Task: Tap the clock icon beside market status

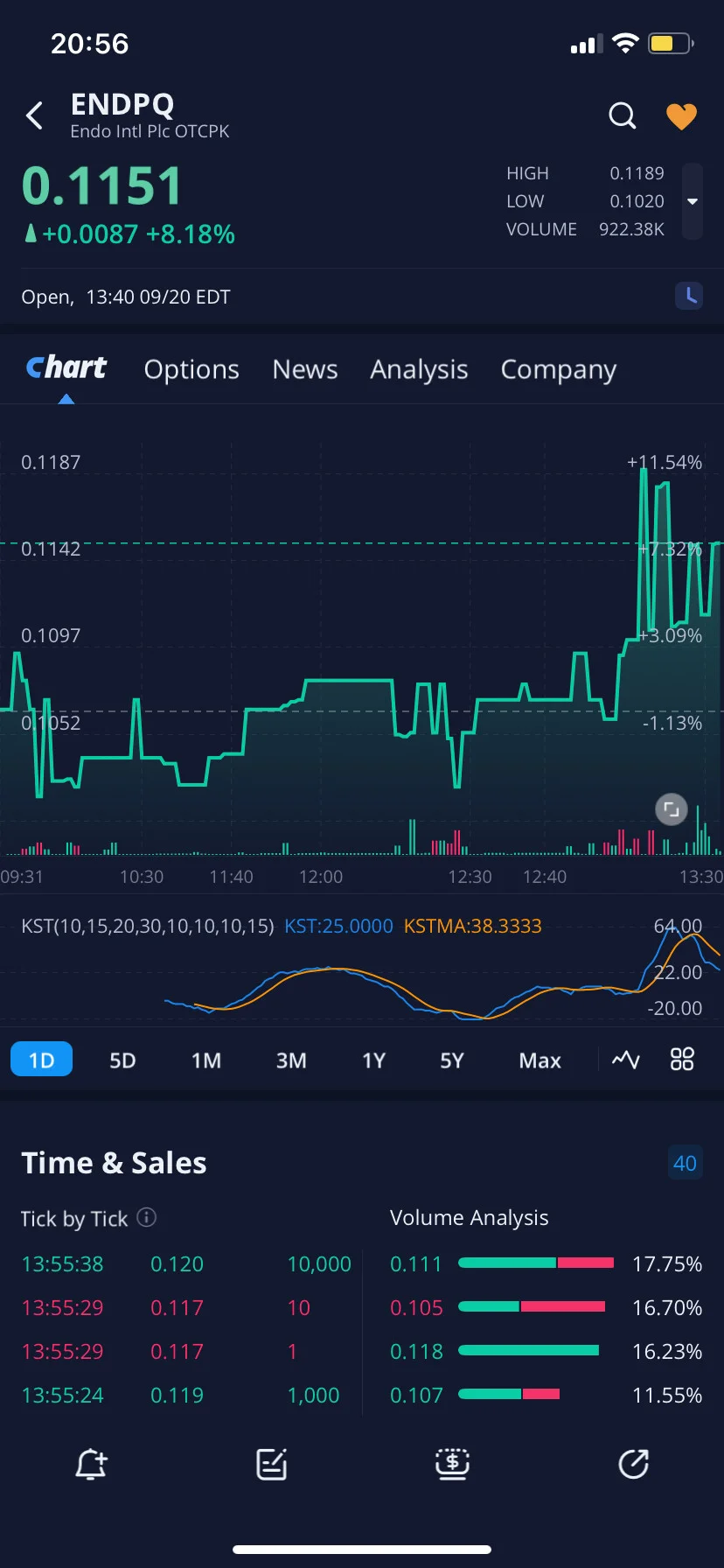Action: coord(689,297)
